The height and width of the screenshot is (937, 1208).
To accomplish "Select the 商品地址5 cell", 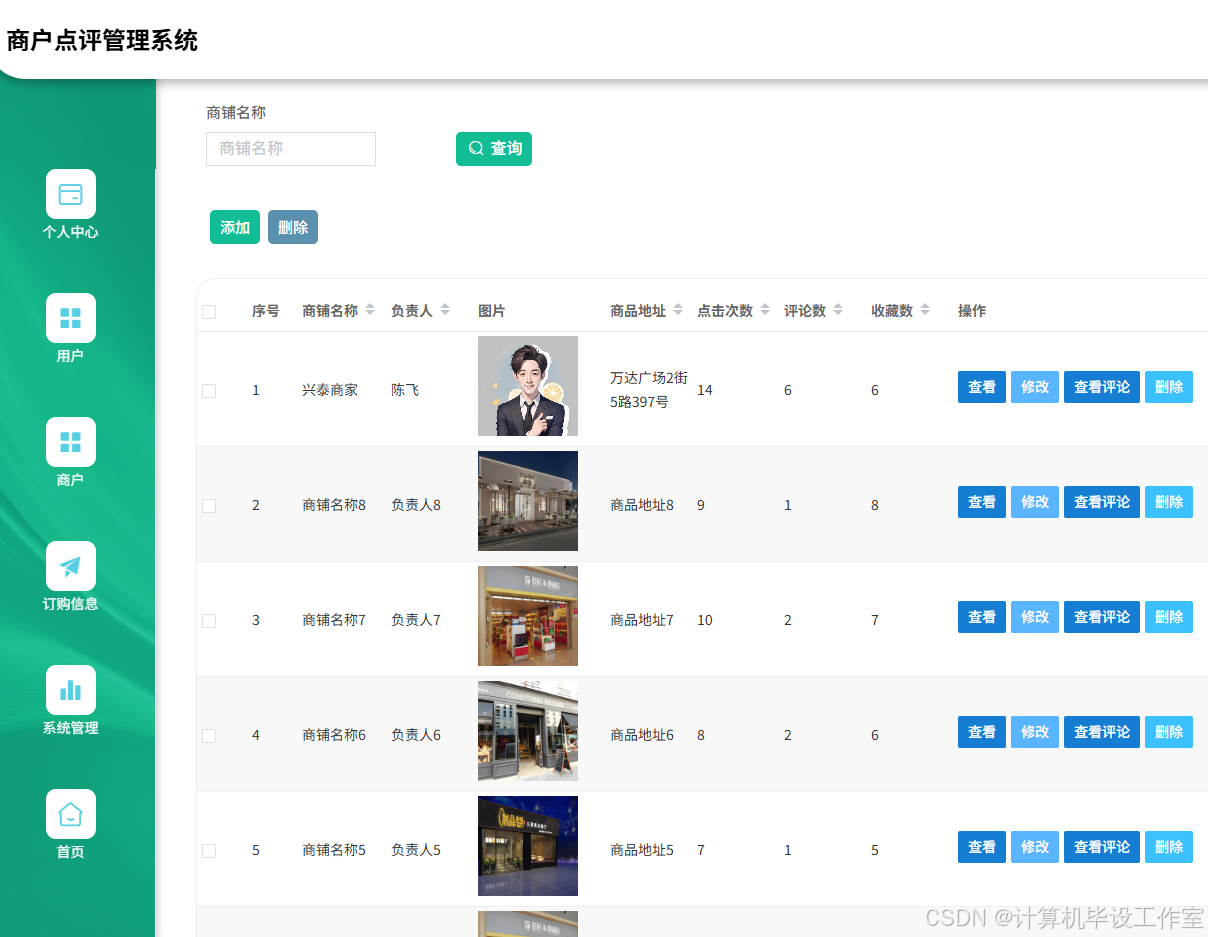I will click(x=642, y=850).
